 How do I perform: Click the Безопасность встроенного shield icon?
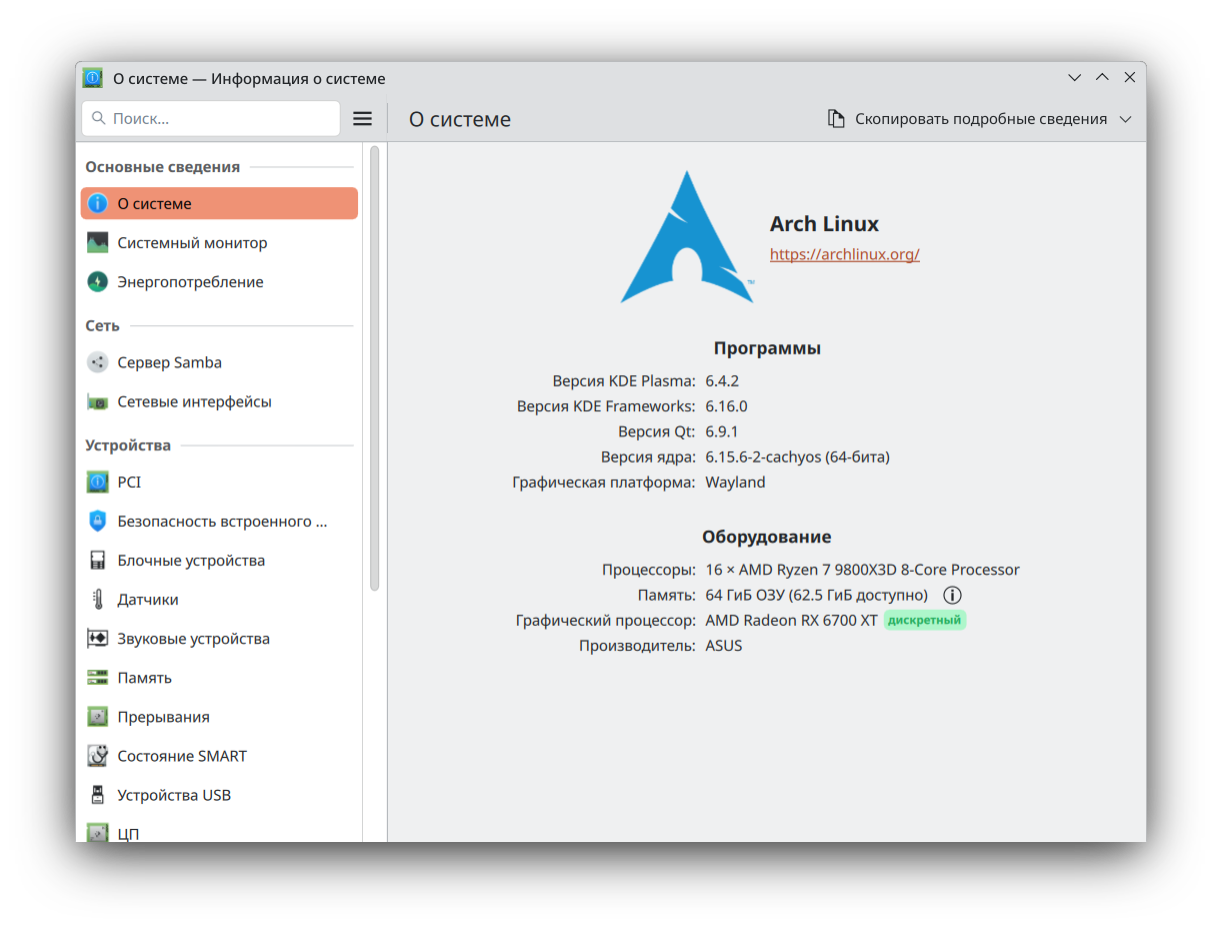97,521
